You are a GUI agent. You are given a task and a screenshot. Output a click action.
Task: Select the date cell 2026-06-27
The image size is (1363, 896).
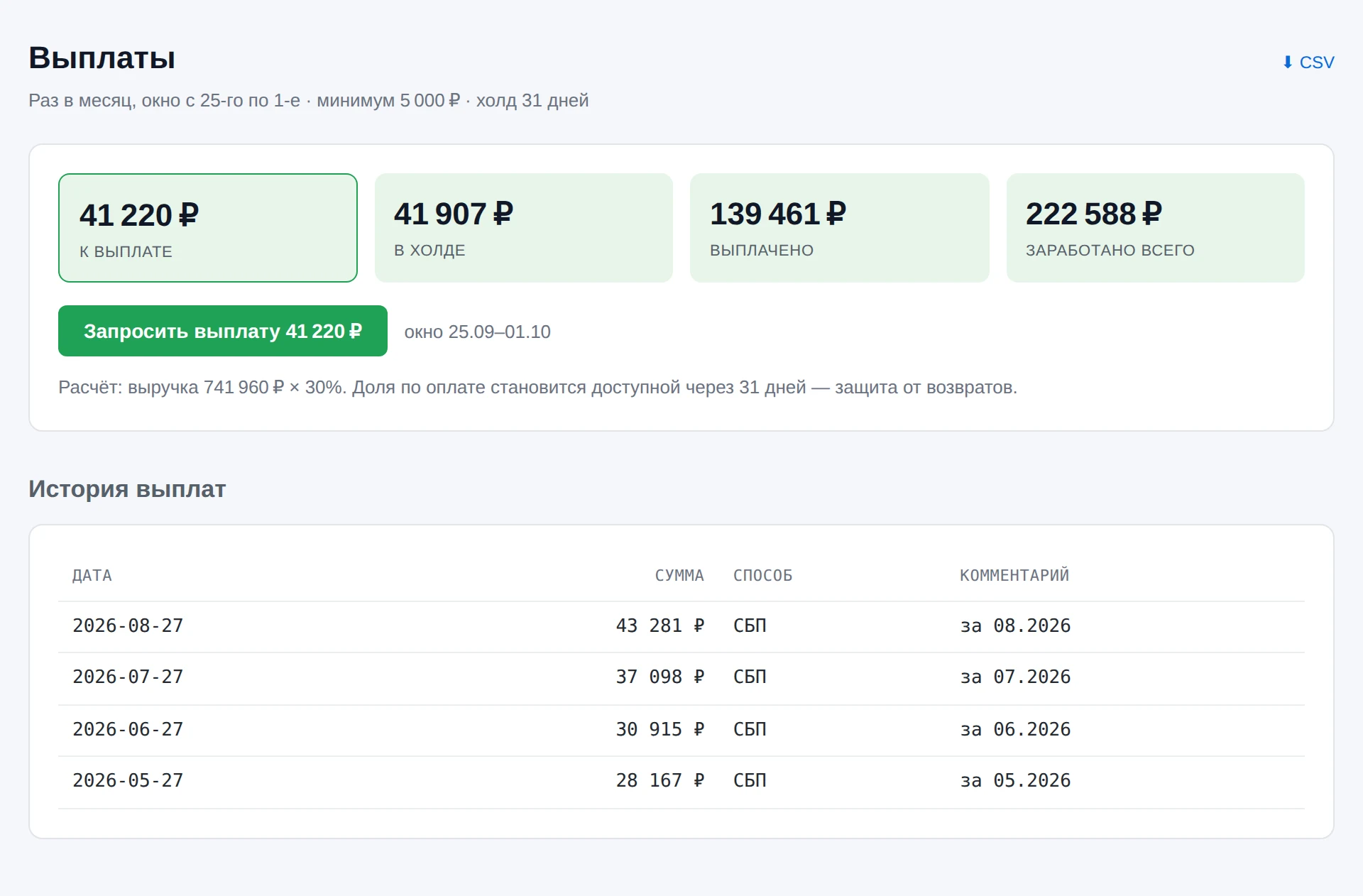tap(128, 729)
